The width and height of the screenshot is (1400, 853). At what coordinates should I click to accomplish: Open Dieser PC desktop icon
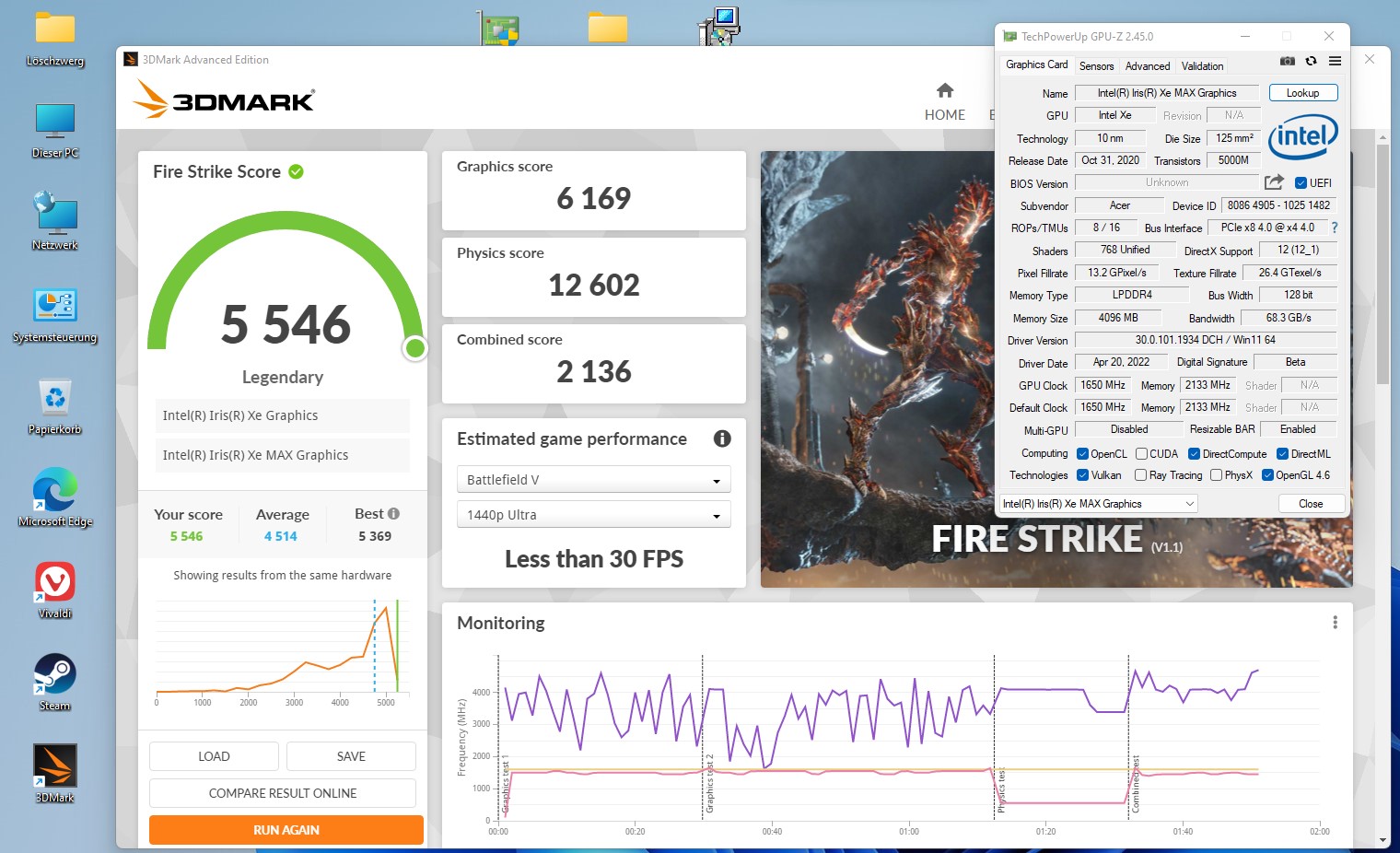[55, 131]
